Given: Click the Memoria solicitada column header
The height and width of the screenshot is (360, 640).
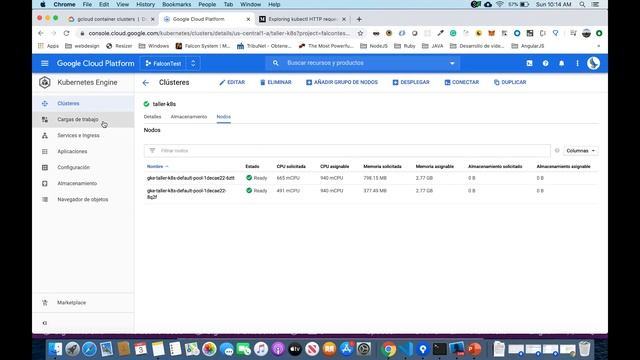Looking at the screenshot, I should pos(382,167).
